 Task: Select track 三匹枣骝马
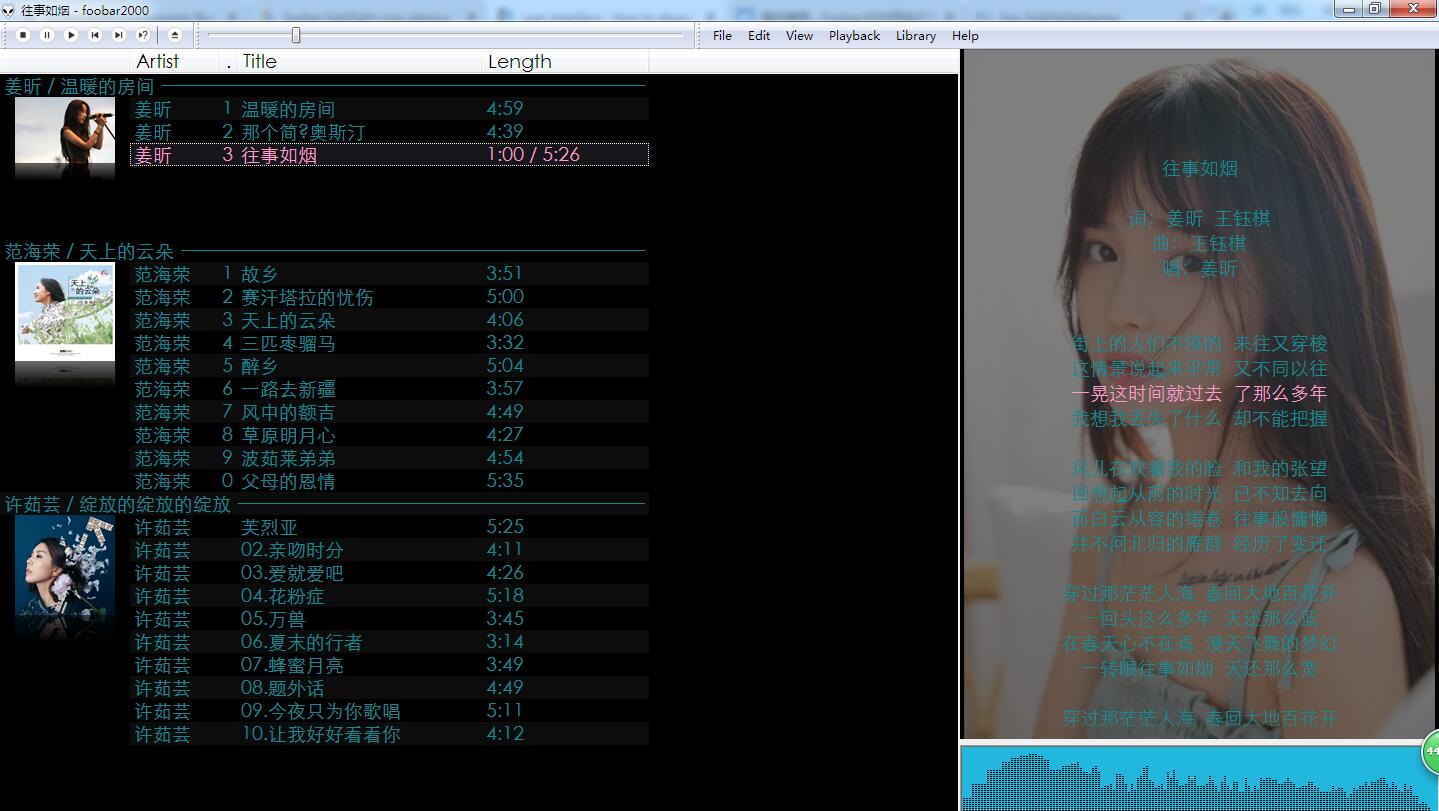click(390, 342)
